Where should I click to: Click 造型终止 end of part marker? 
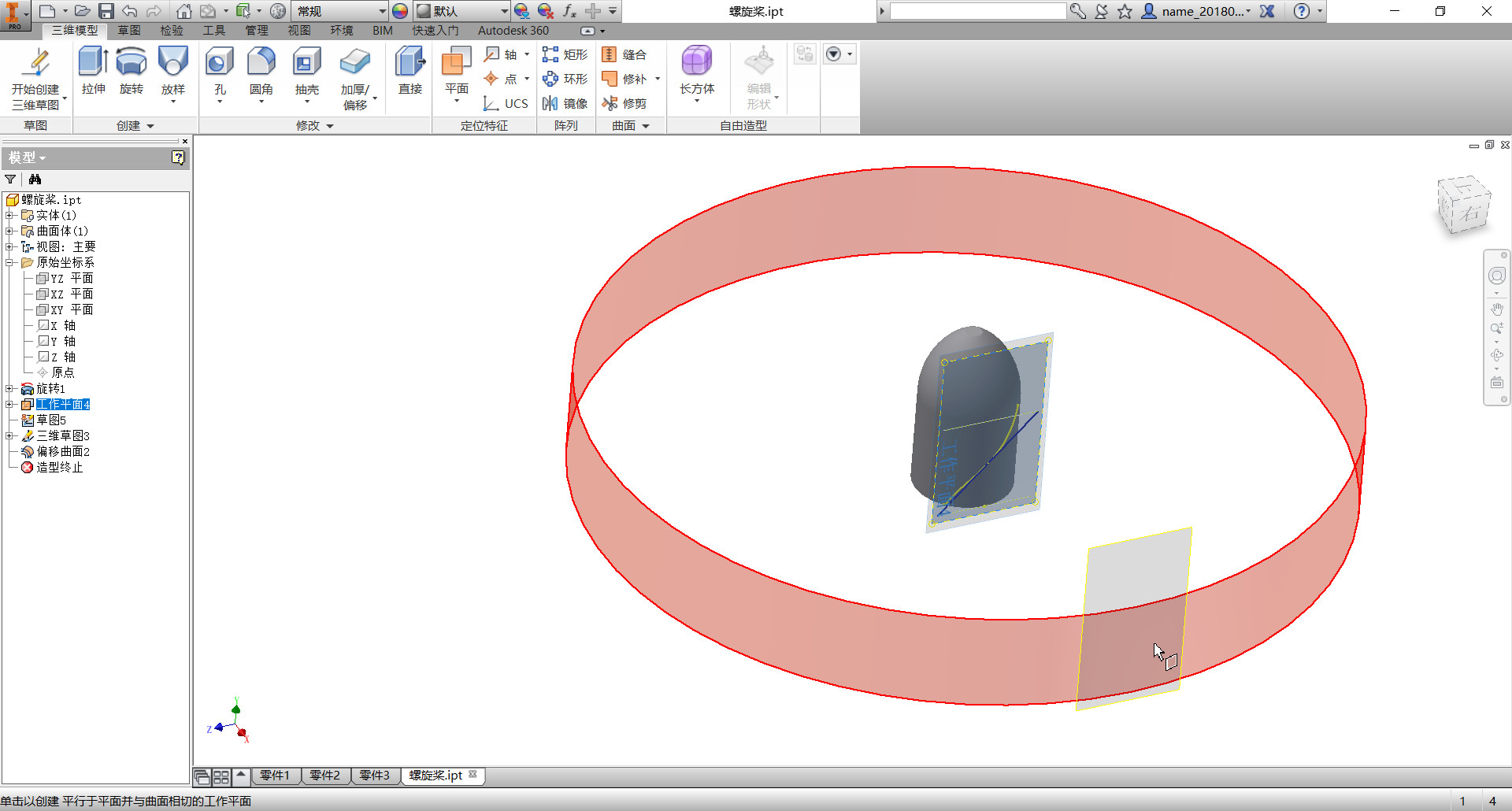tap(59, 467)
